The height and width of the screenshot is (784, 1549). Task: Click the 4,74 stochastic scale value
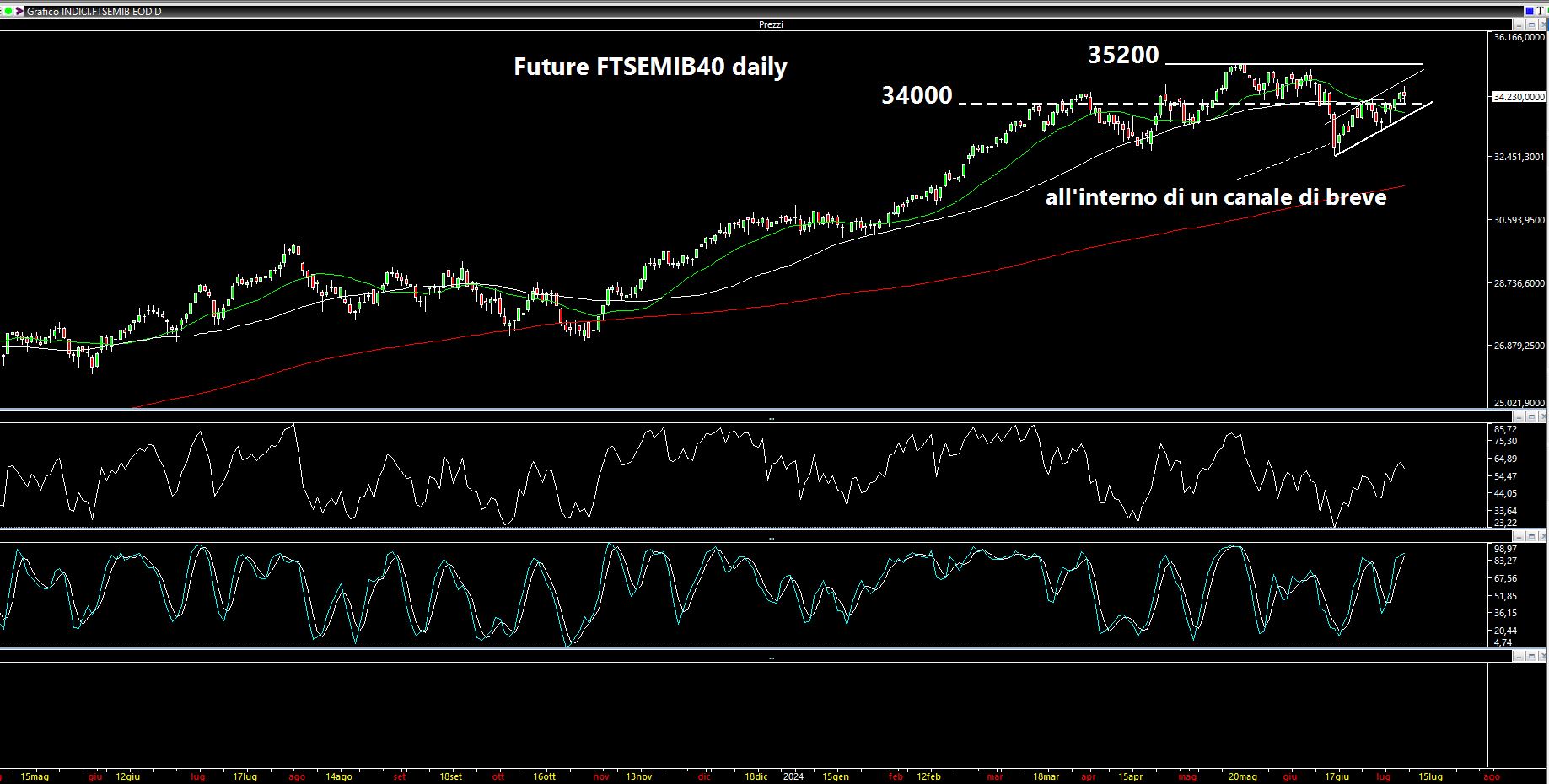tap(1503, 642)
